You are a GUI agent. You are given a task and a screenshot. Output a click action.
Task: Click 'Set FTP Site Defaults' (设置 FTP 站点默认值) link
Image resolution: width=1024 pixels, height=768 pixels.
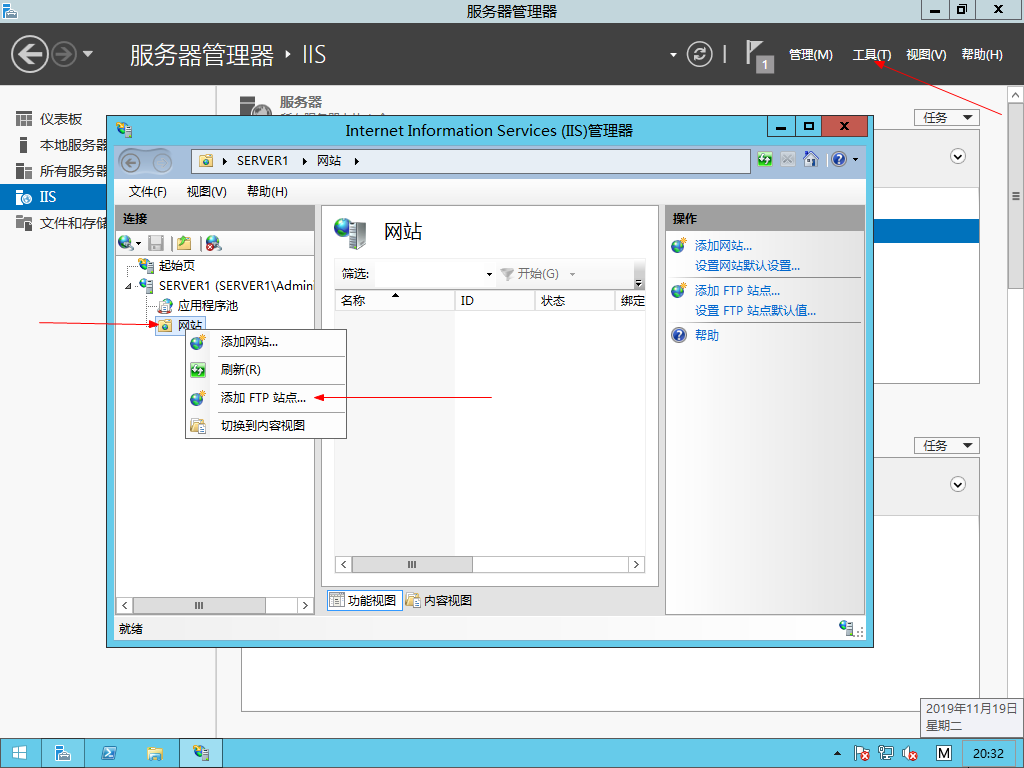pyautogui.click(x=755, y=311)
